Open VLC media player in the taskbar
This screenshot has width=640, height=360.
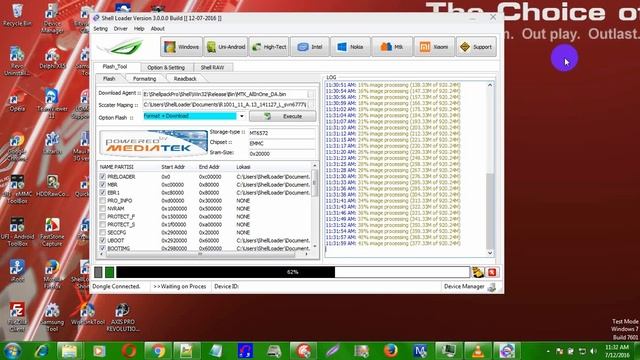(x=478, y=351)
